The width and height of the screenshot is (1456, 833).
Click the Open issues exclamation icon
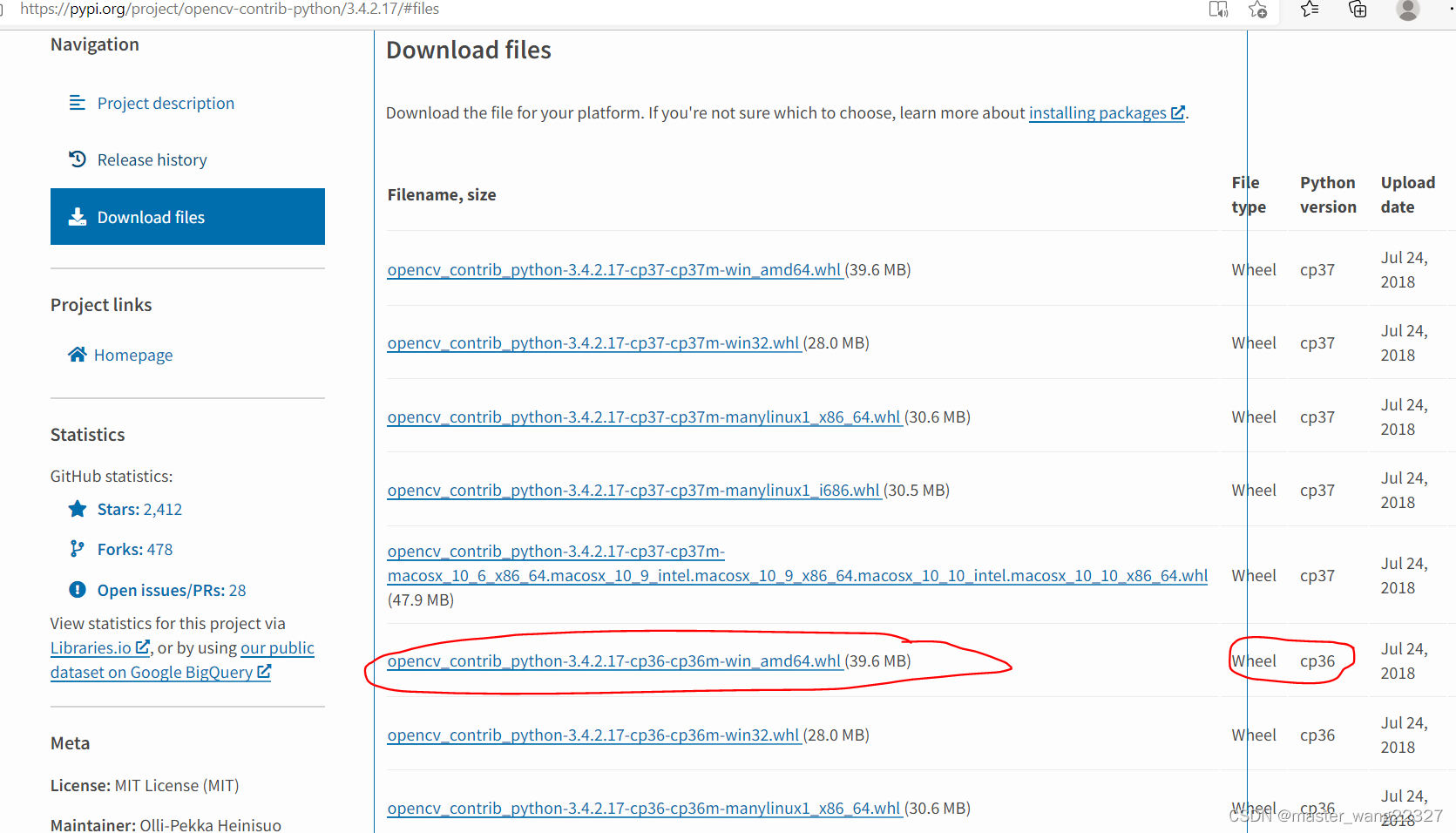[x=78, y=590]
